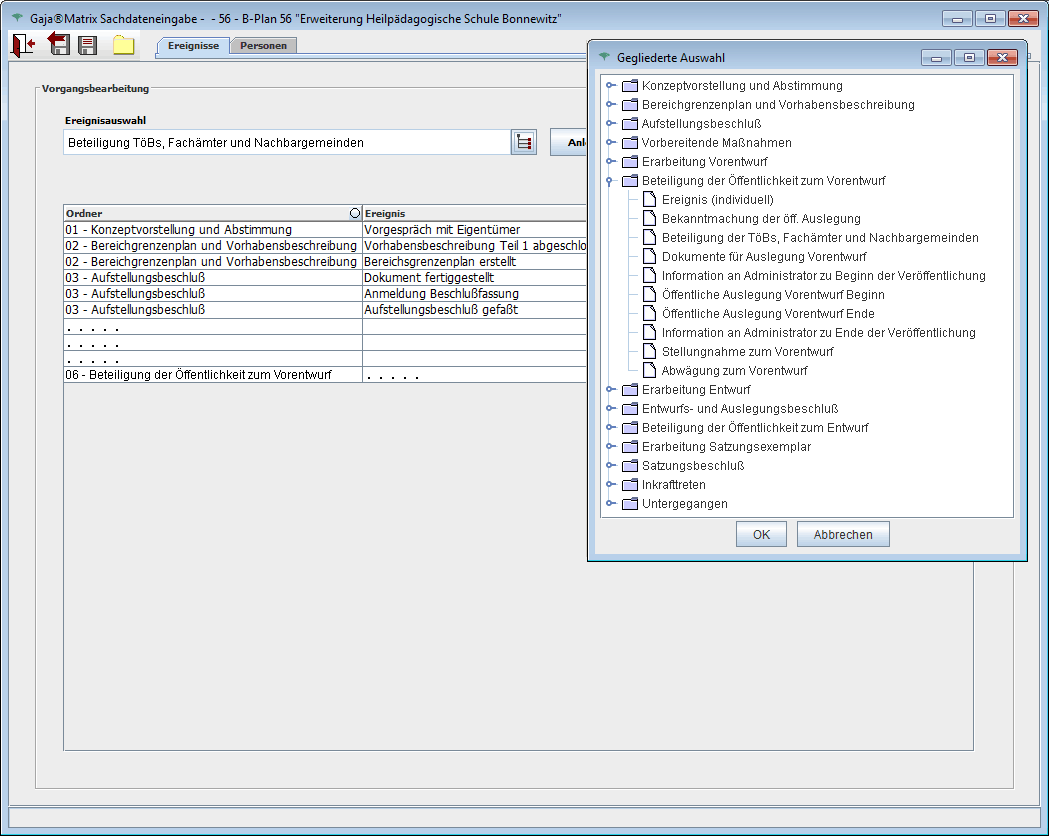Select the Ereignisse tab
1049x836 pixels.
pyautogui.click(x=194, y=46)
